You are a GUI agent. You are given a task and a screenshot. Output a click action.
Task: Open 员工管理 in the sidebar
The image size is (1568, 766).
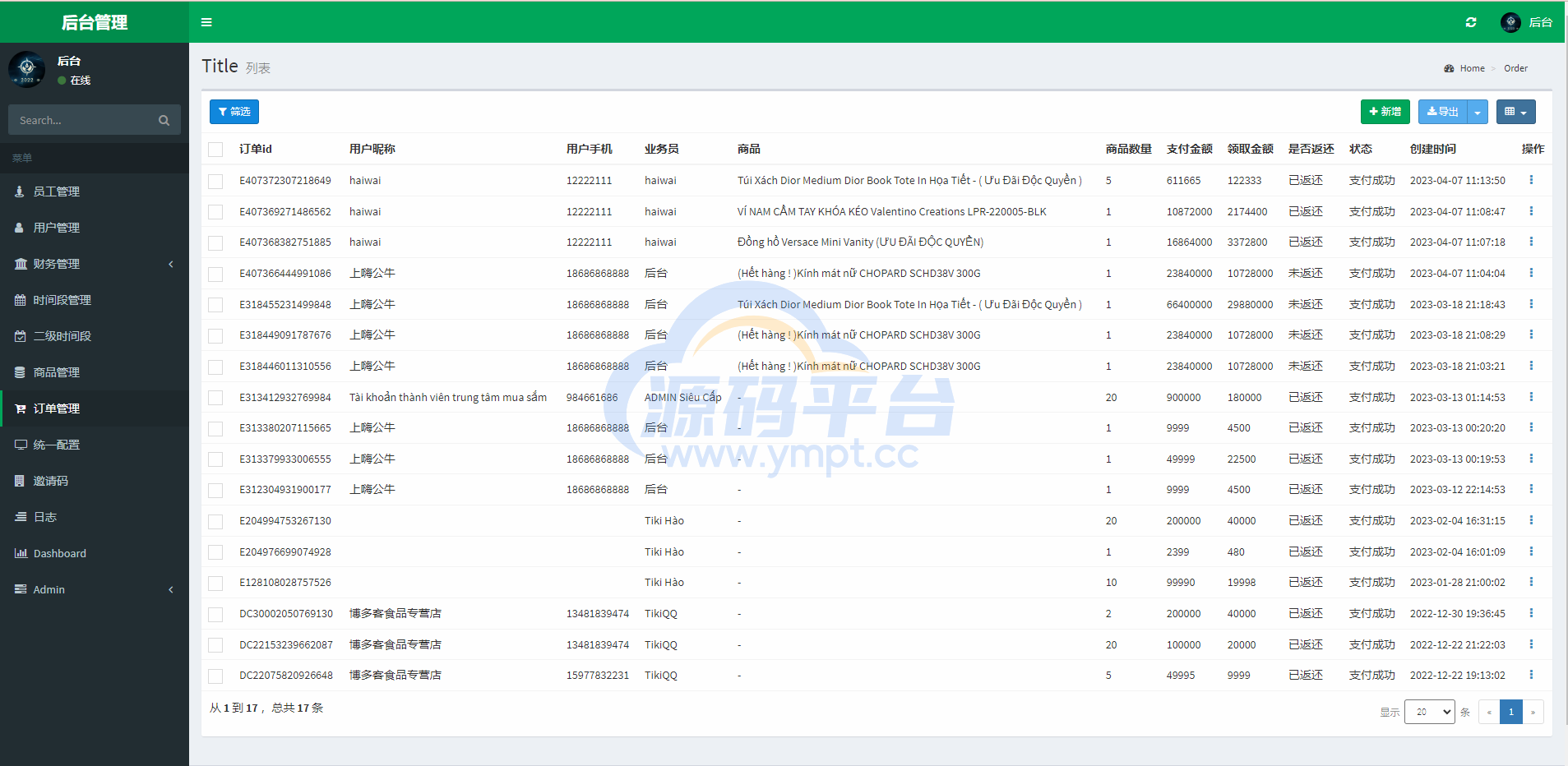(95, 191)
